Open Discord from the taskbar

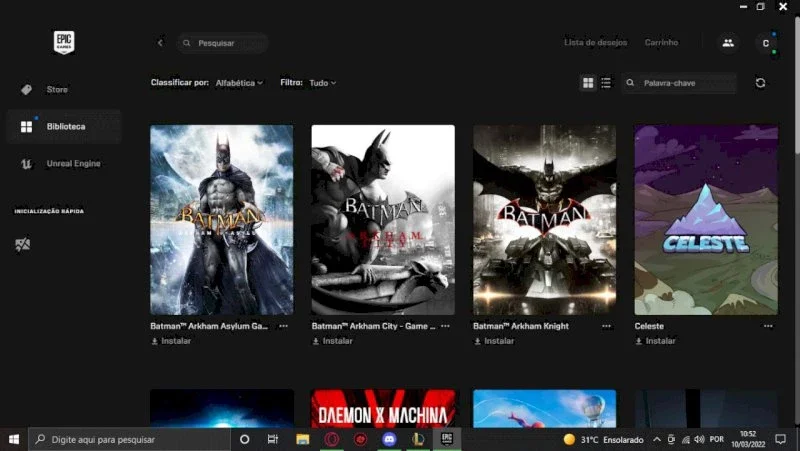(x=389, y=439)
